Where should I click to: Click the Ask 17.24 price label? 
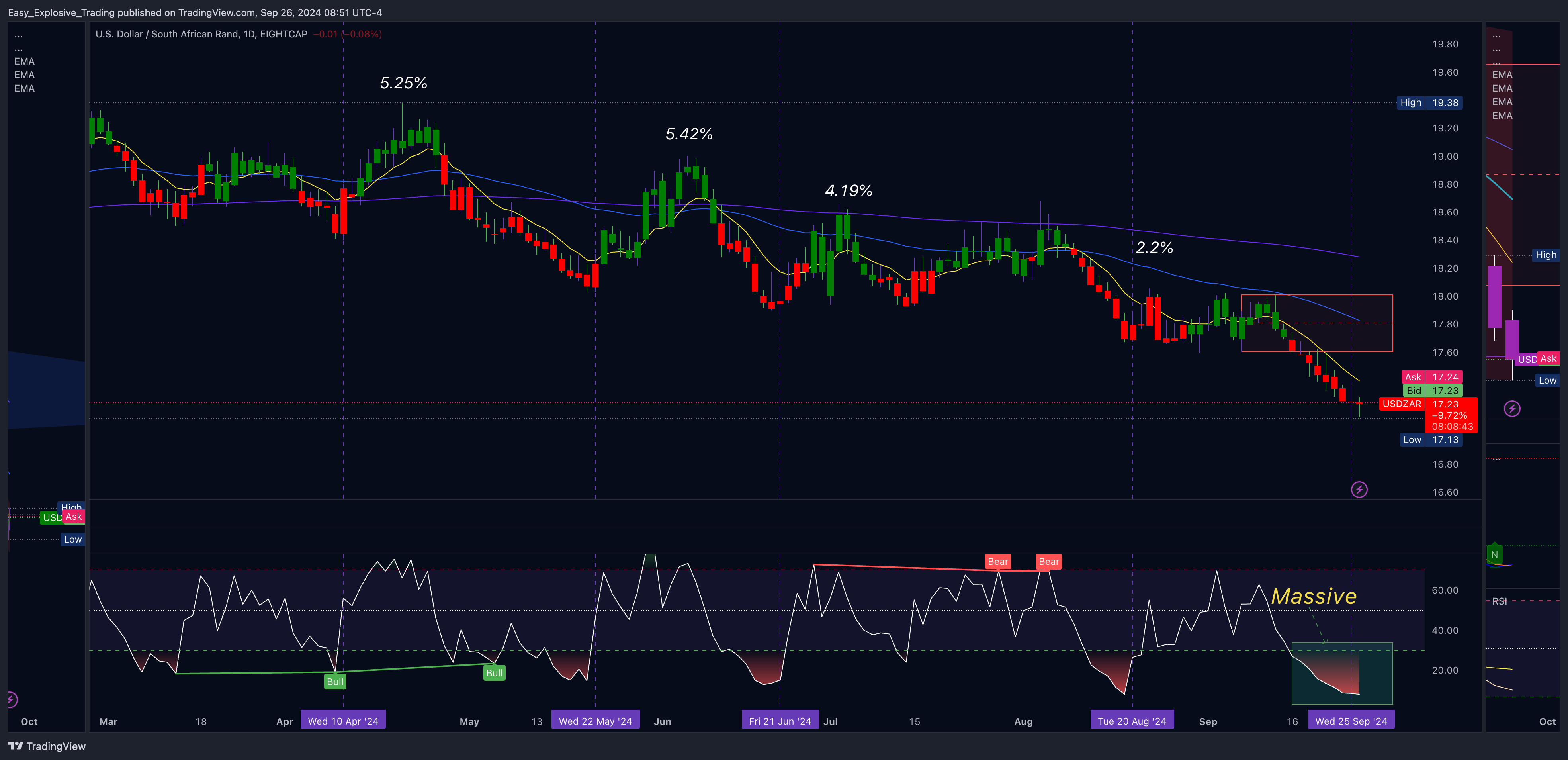pos(1432,377)
